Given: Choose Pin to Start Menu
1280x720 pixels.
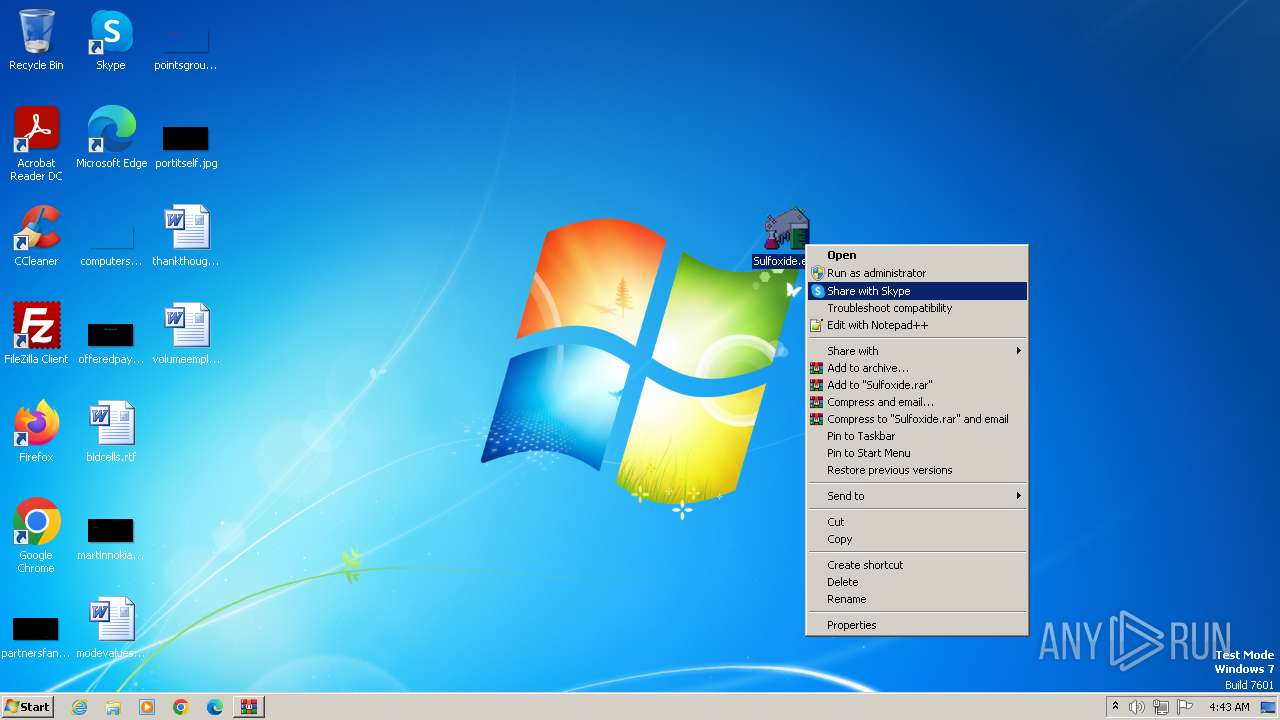Looking at the screenshot, I should [917, 453].
